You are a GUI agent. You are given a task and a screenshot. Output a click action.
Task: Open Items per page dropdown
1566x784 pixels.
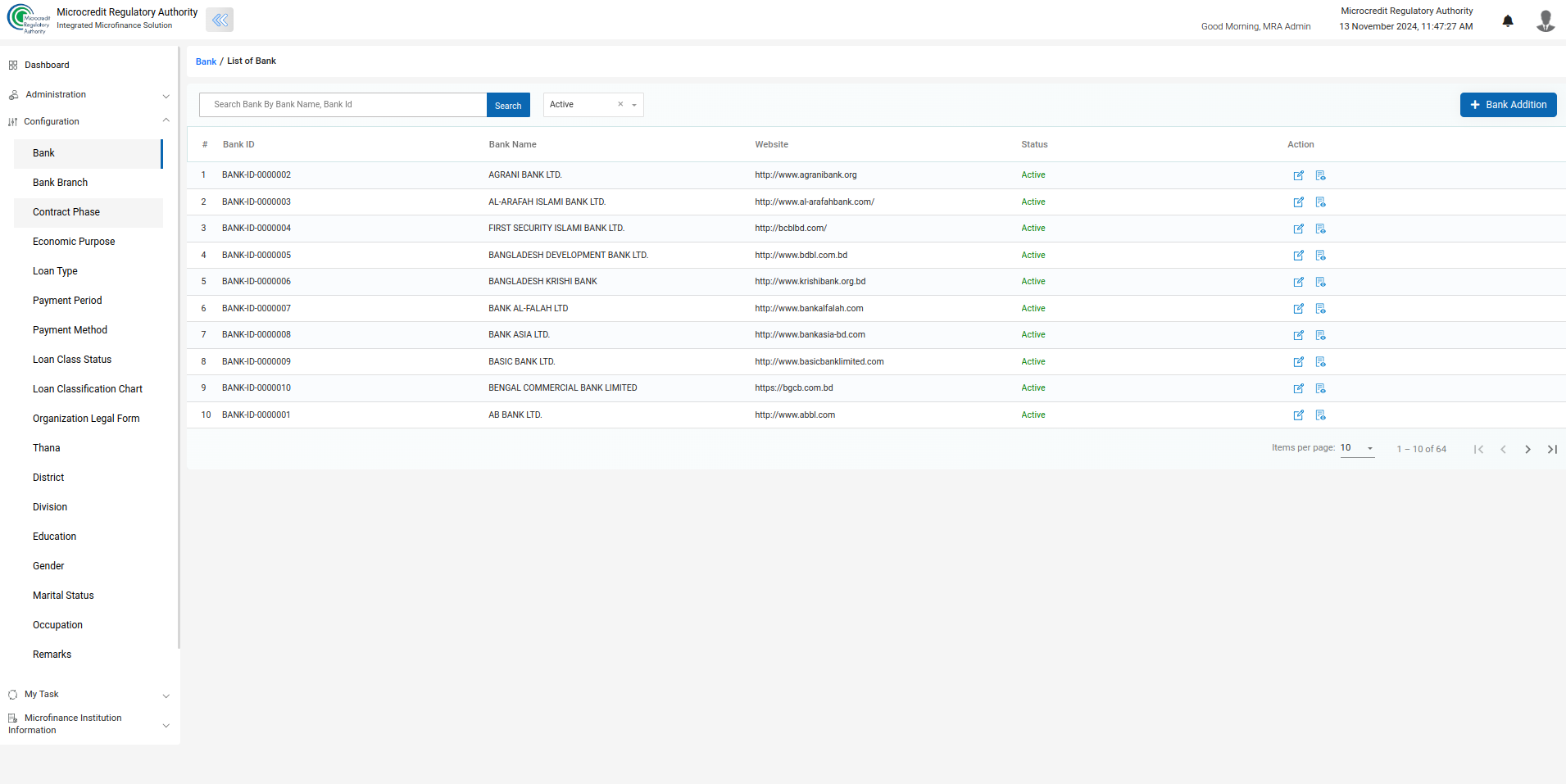coord(1357,448)
